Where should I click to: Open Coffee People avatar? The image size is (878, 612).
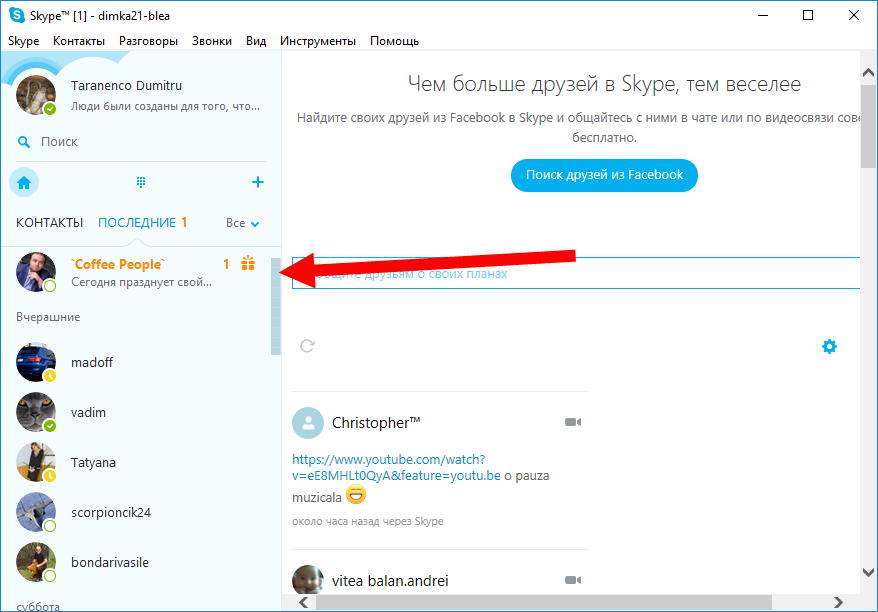[x=36, y=272]
